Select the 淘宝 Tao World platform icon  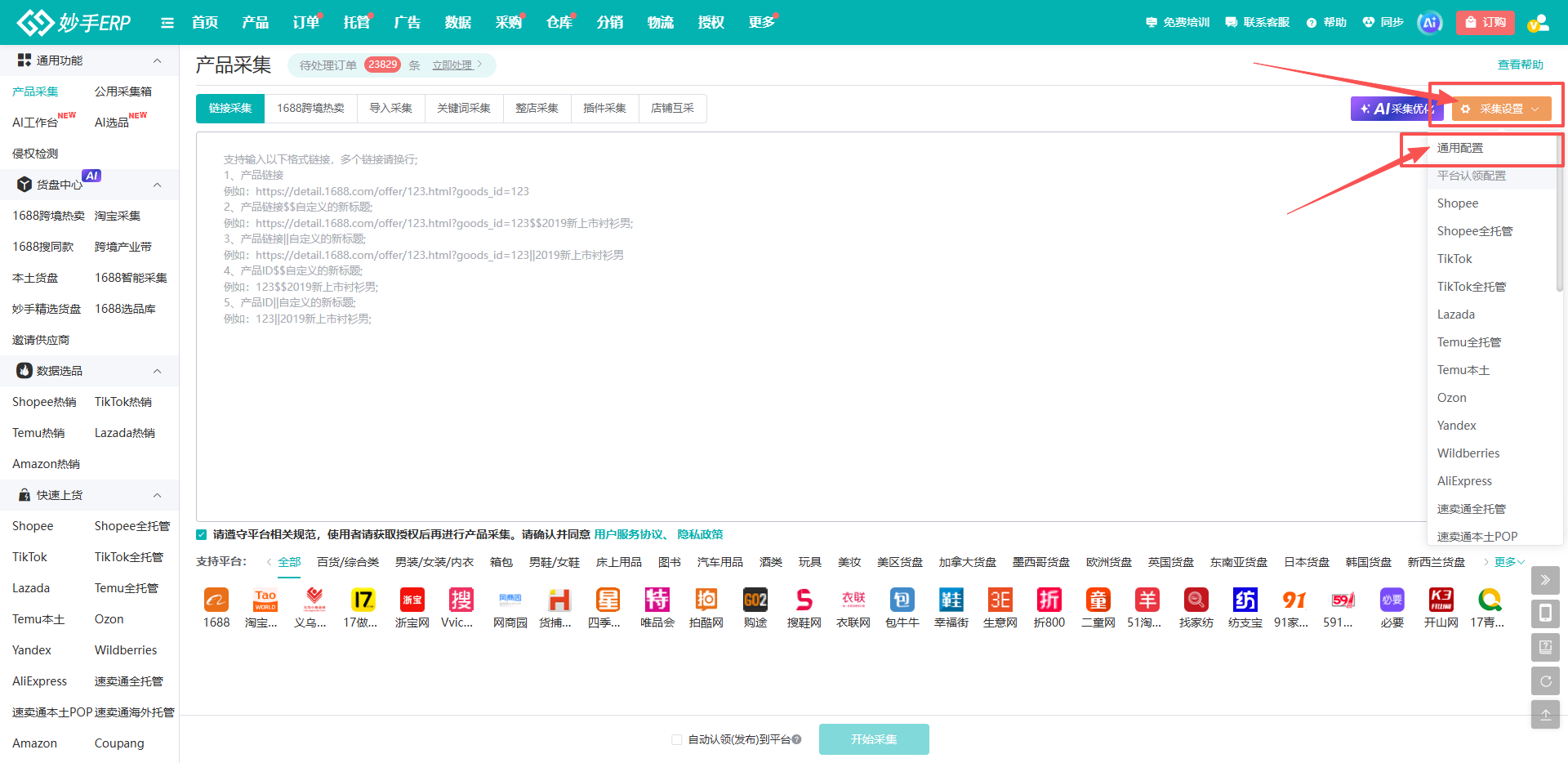pos(265,600)
